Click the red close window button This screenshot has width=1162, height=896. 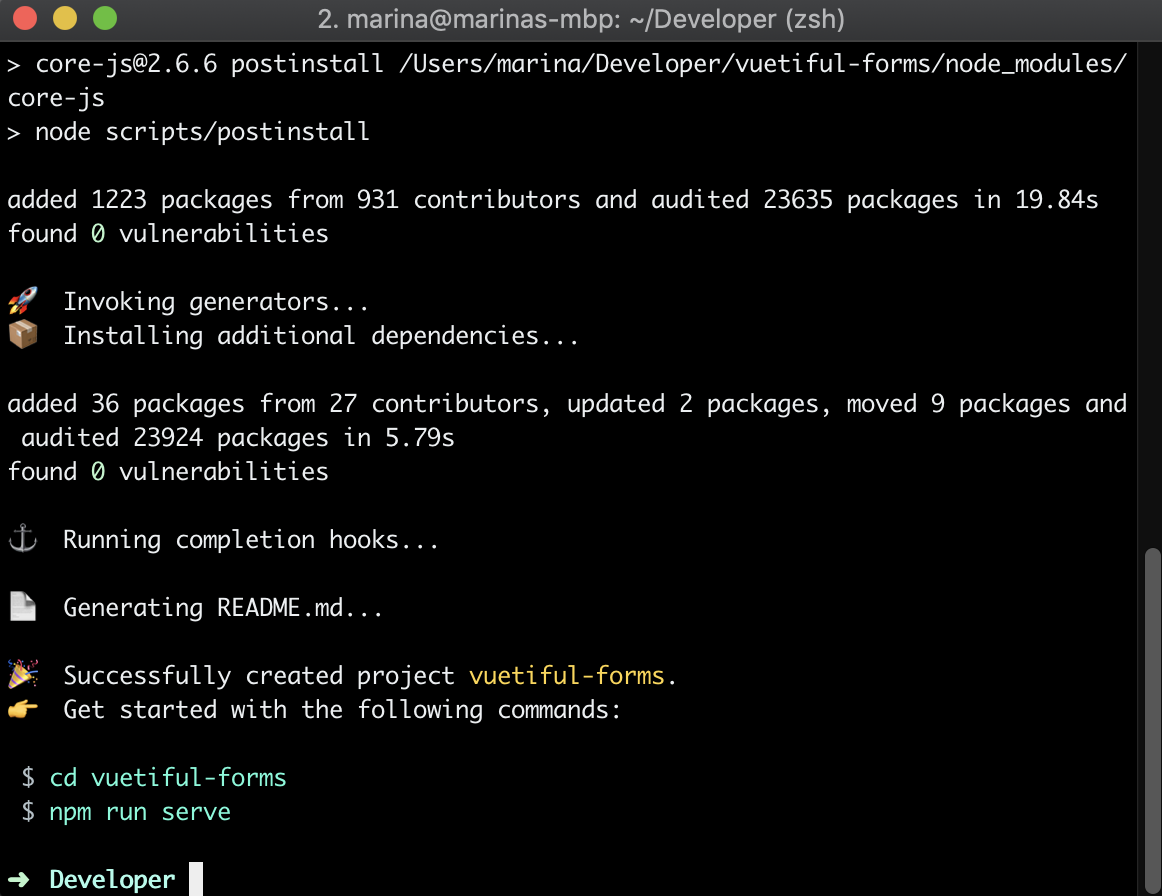pyautogui.click(x=25, y=18)
